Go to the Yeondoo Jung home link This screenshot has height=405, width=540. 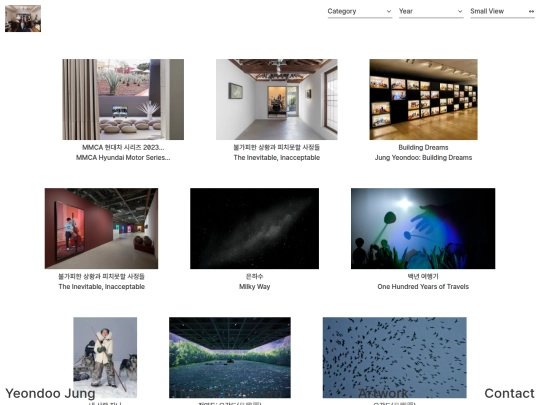[50, 393]
